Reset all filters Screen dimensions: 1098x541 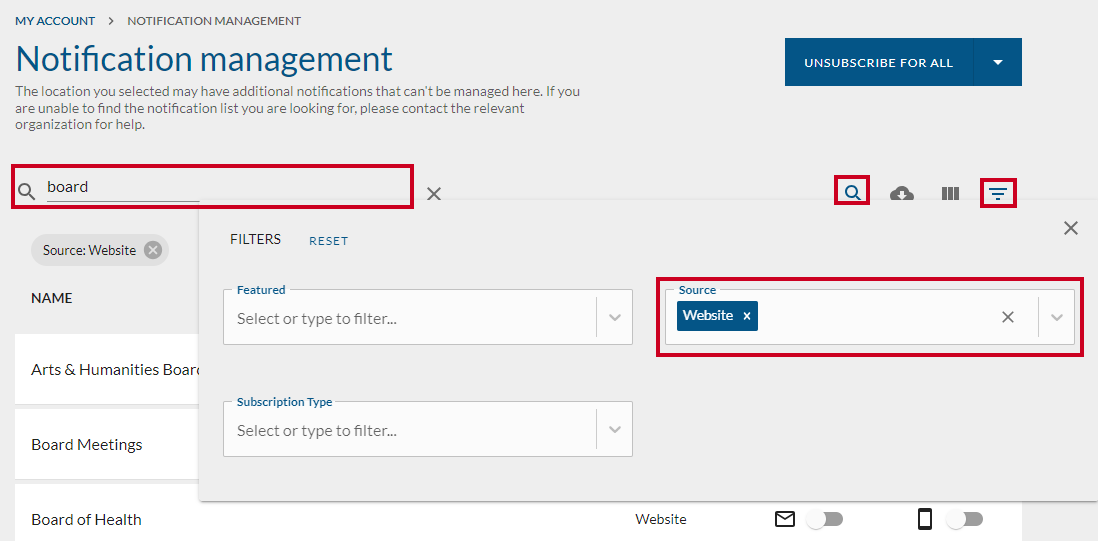[x=328, y=241]
